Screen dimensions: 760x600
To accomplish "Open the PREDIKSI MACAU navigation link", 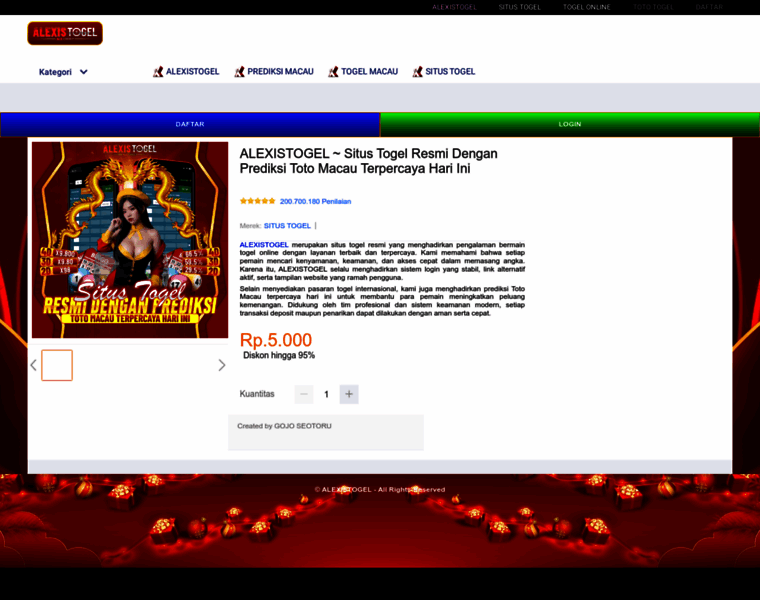I will pos(280,72).
